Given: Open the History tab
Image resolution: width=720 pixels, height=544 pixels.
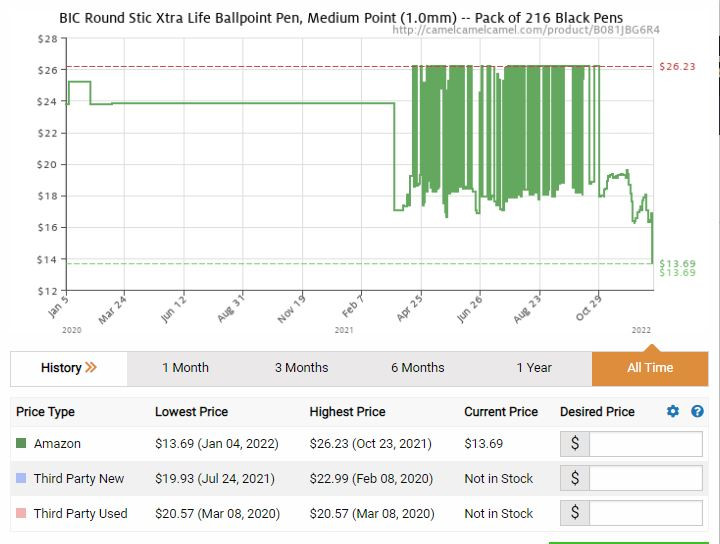Looking at the screenshot, I should point(69,368).
